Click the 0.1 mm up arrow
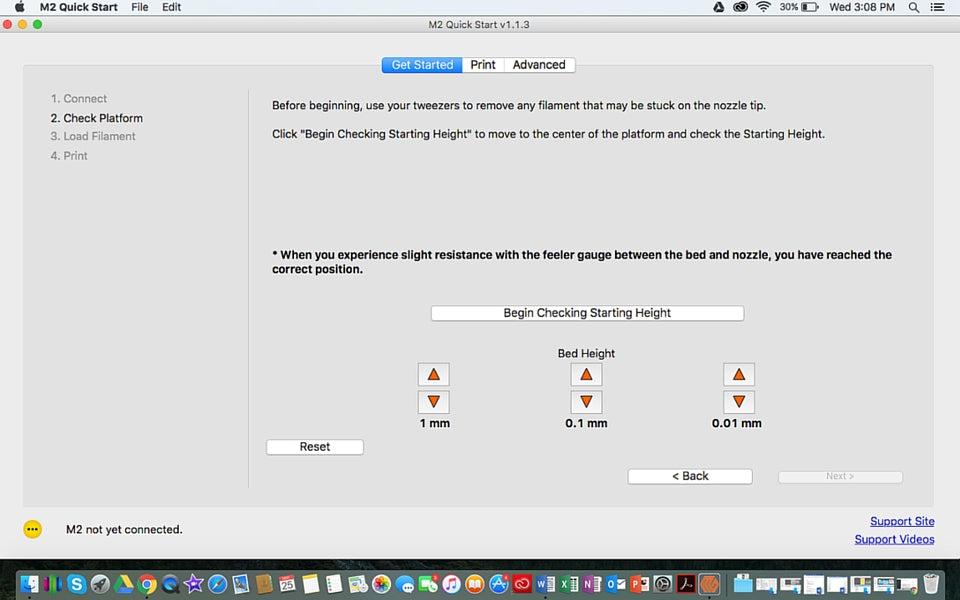960x600 pixels. click(586, 374)
